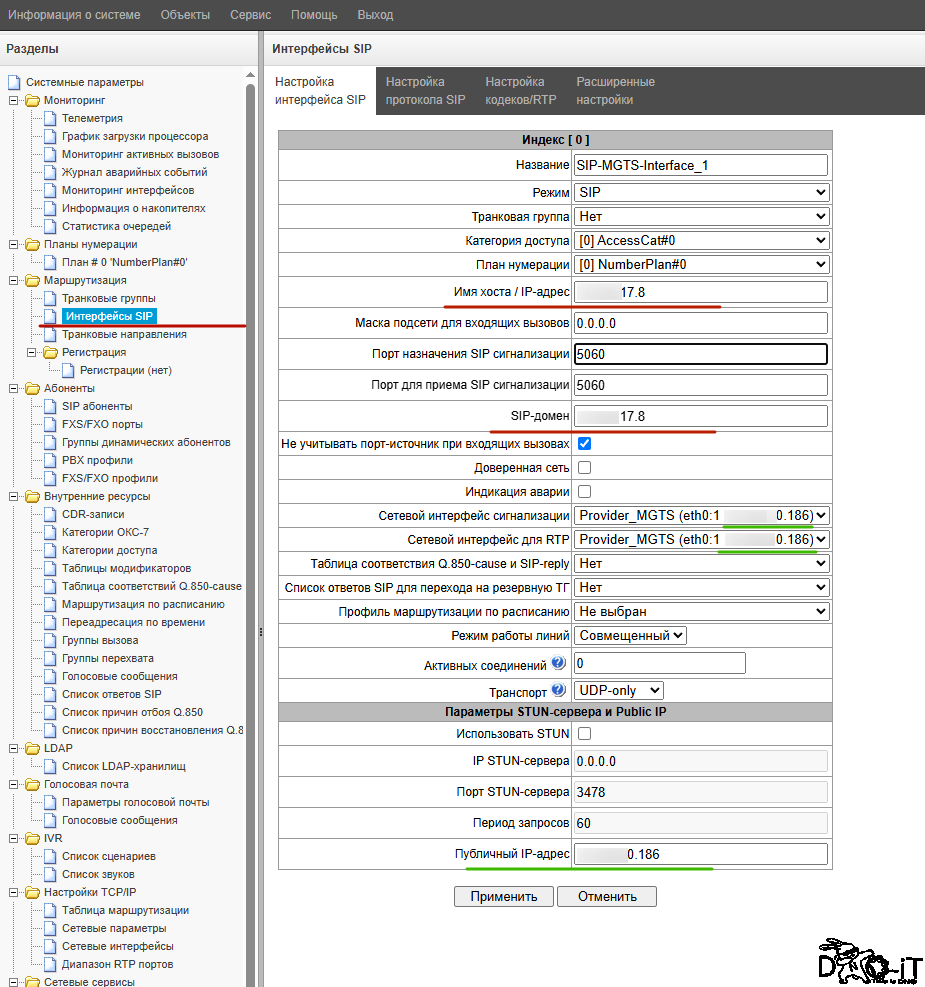The image size is (925, 987).
Task: Click the Журнал аварийных событий document icon
Action: 50,172
